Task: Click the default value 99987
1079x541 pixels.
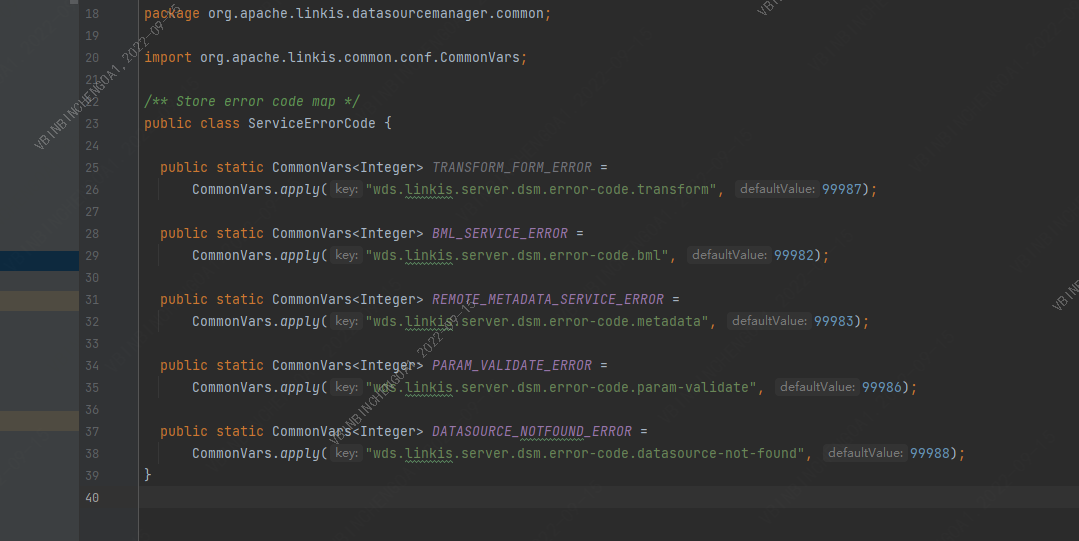Action: [842, 189]
